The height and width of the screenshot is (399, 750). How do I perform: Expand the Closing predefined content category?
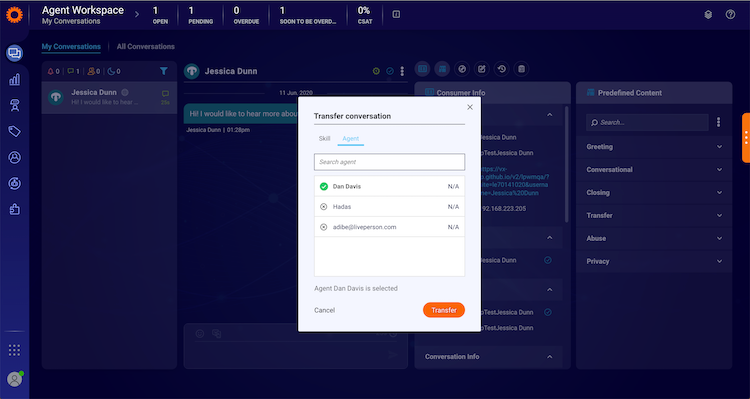click(x=654, y=192)
